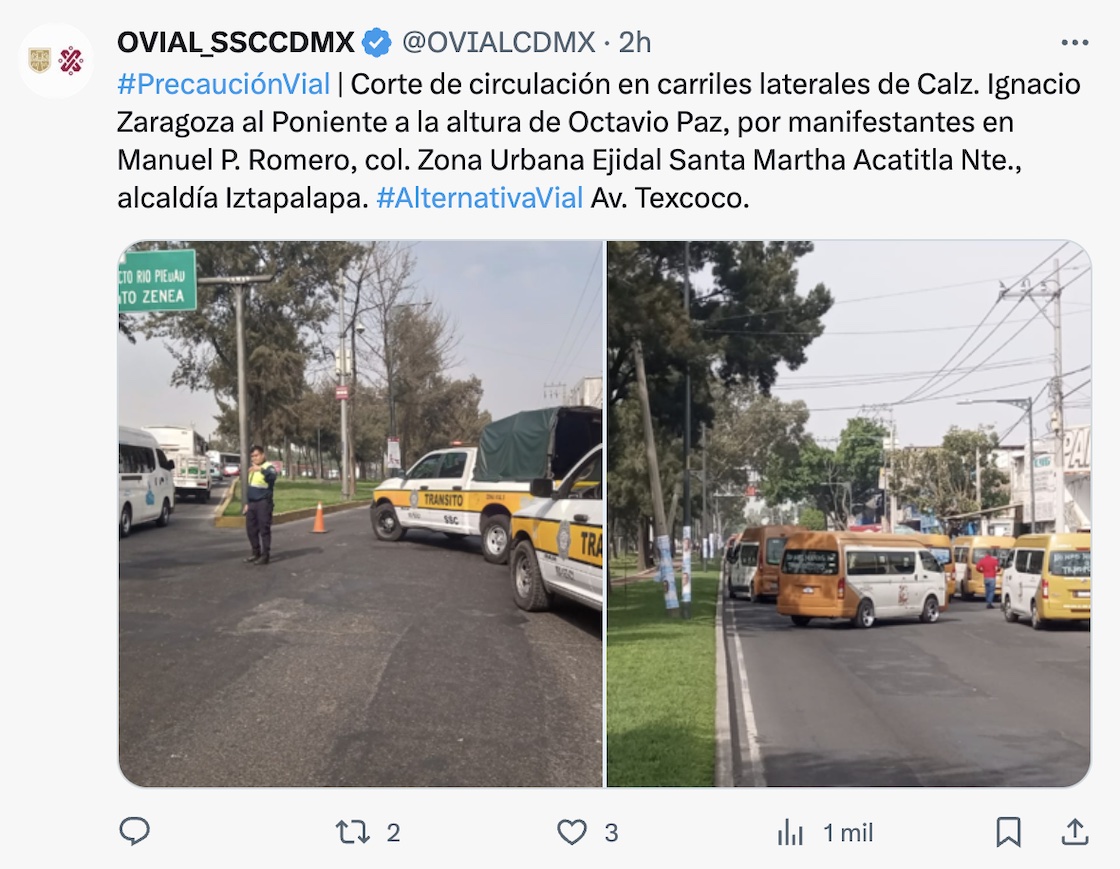Click the blue verified badge
This screenshot has width=1120, height=869.
[x=376, y=43]
